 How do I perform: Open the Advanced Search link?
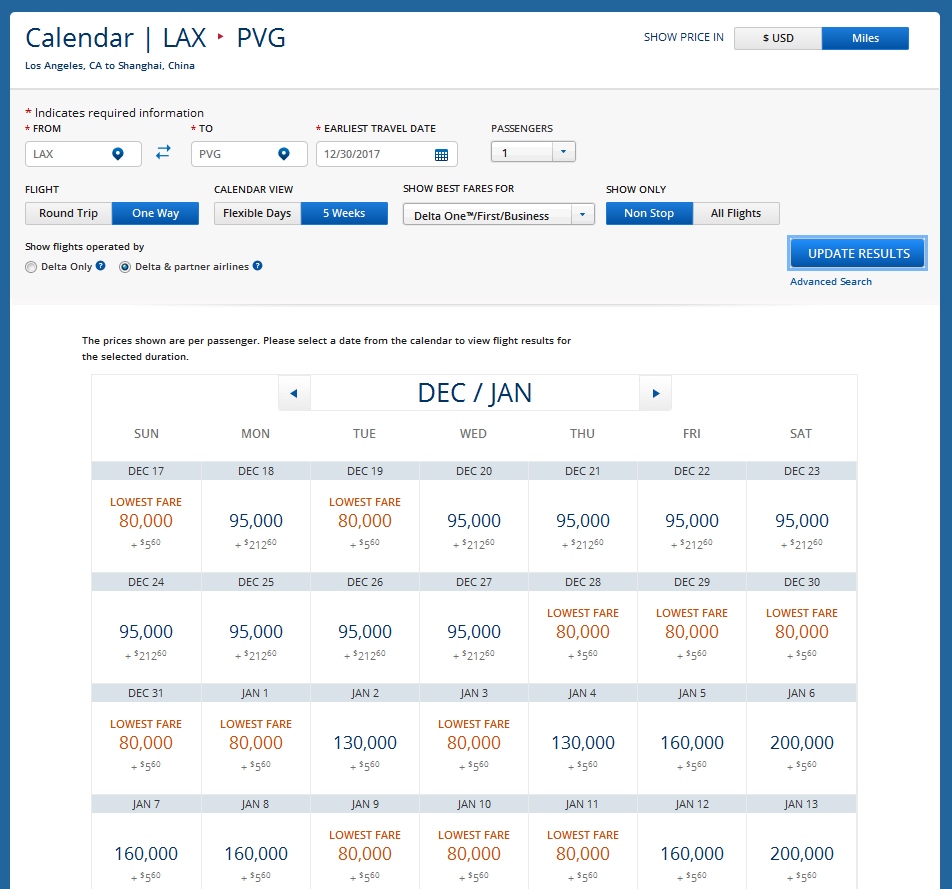(830, 282)
